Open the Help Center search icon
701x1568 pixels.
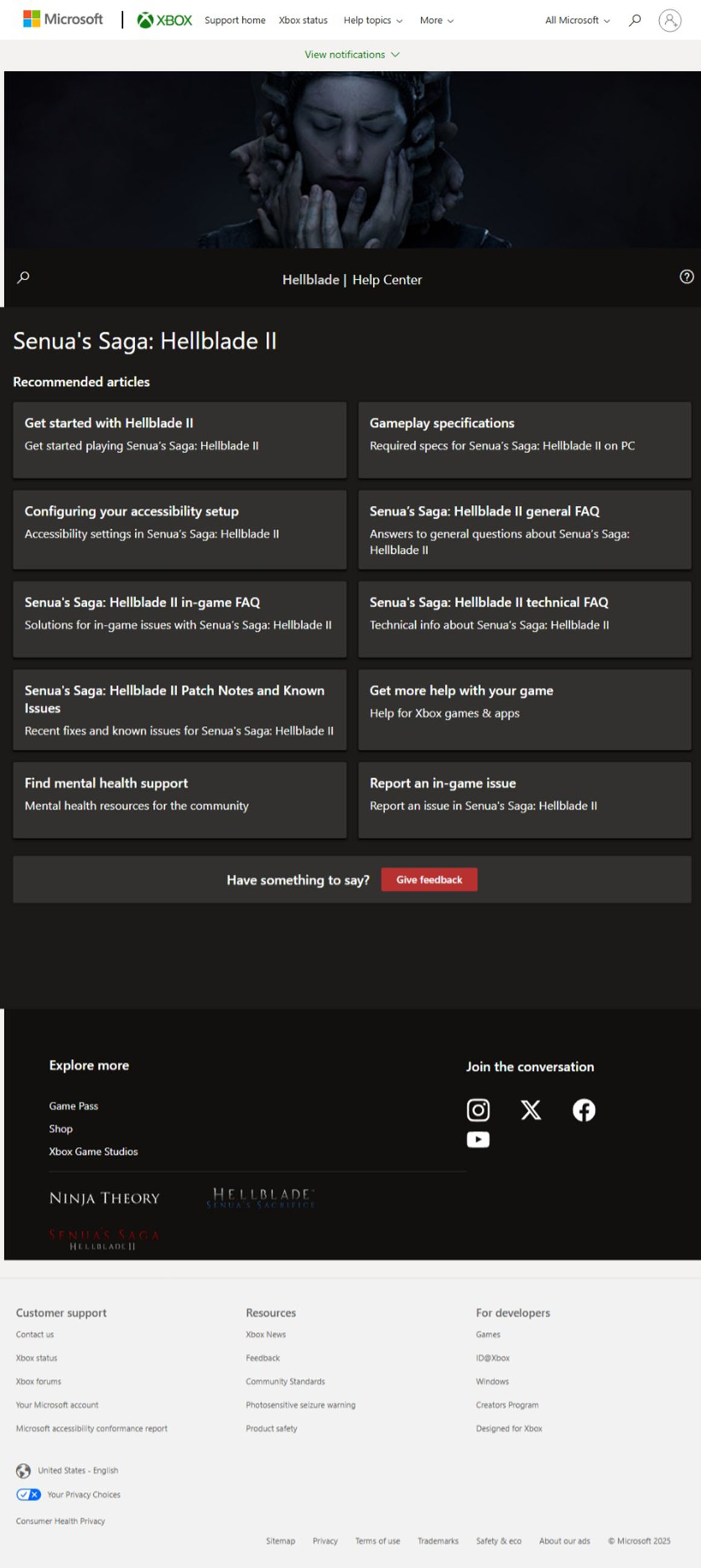click(23, 278)
